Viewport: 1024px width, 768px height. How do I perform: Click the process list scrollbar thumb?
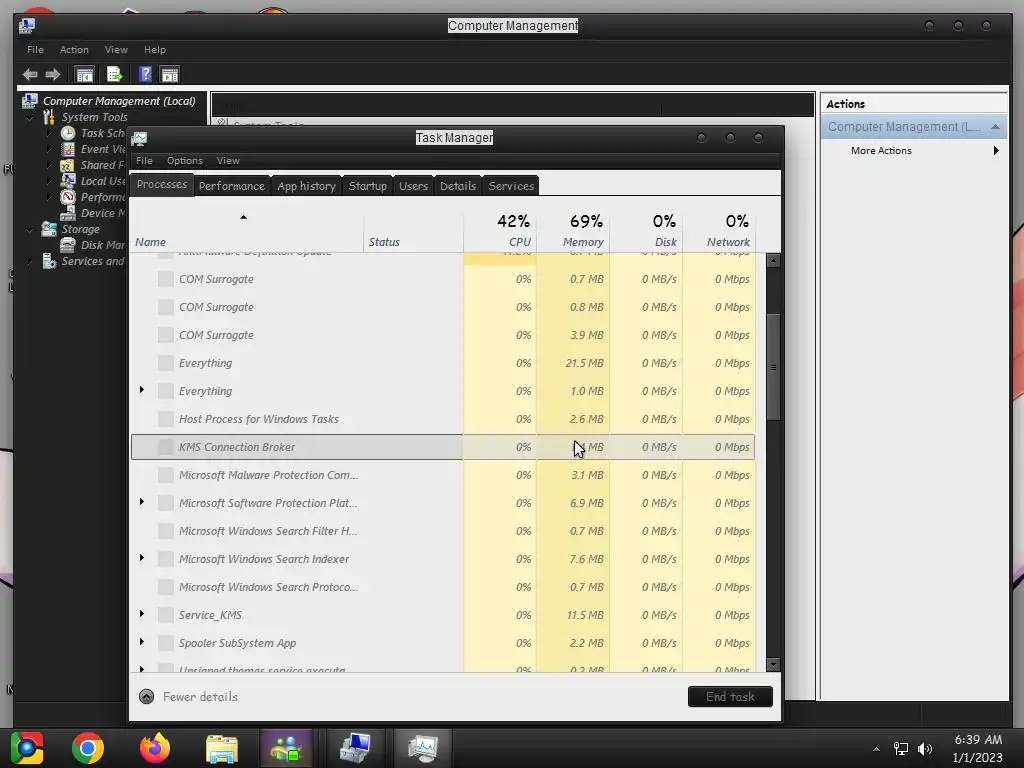[x=773, y=367]
